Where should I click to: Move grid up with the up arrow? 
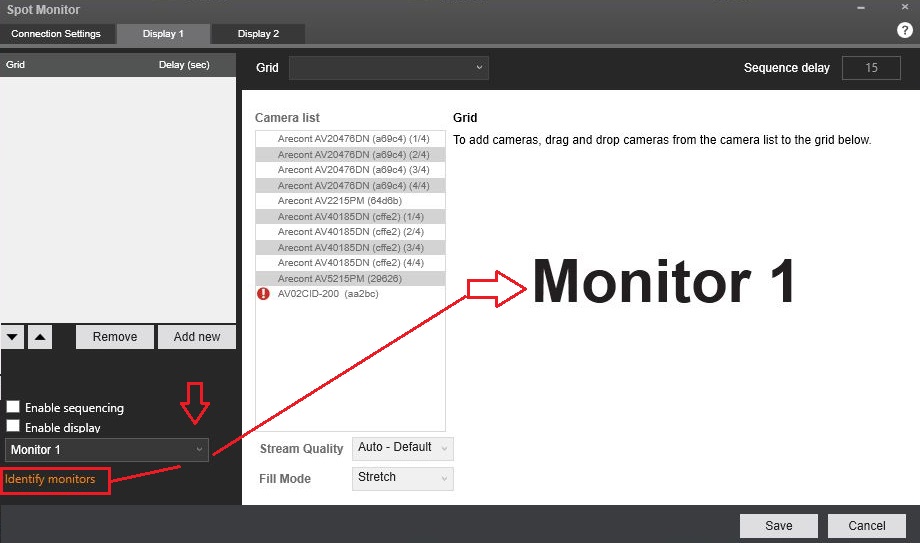(40, 337)
